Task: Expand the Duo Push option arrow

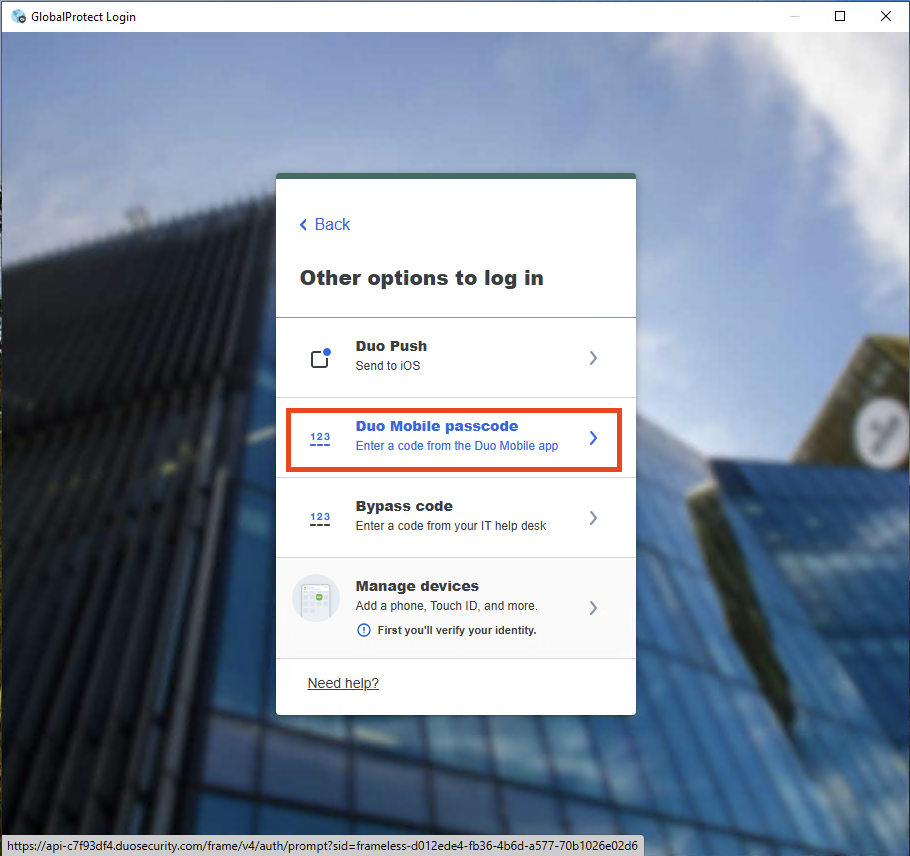Action: point(593,358)
